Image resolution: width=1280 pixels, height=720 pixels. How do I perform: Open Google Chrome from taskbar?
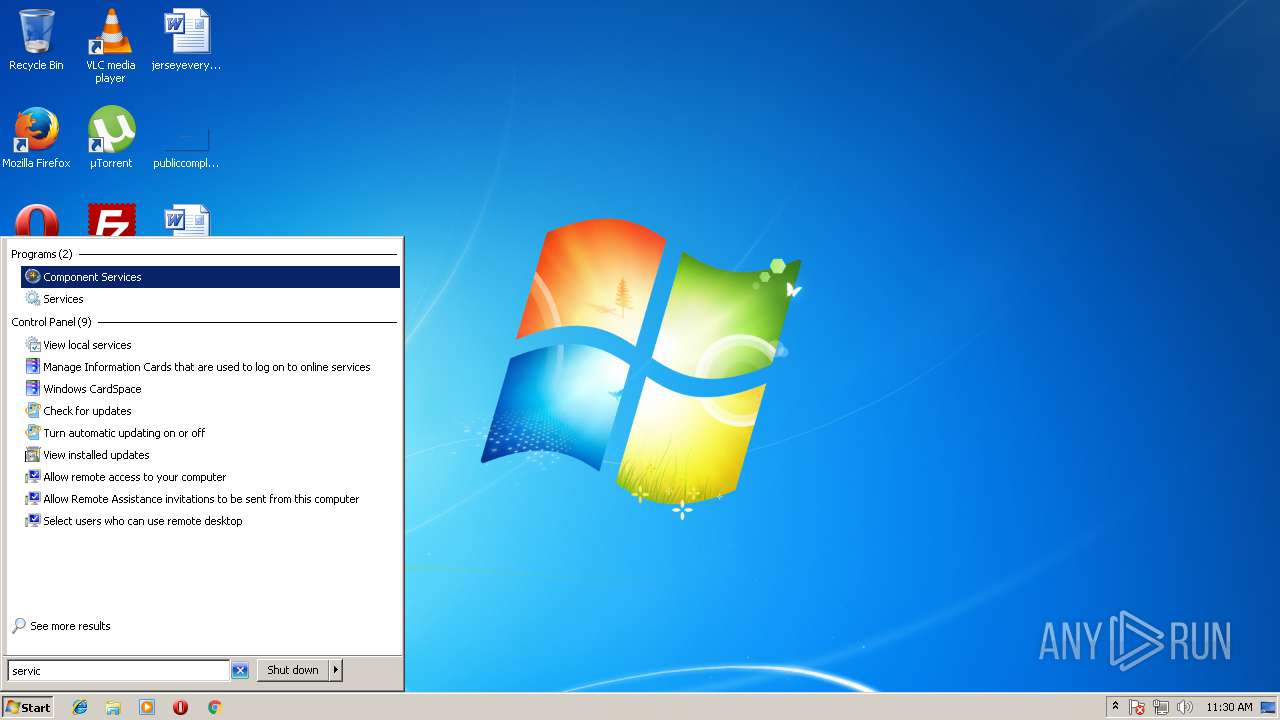(214, 707)
